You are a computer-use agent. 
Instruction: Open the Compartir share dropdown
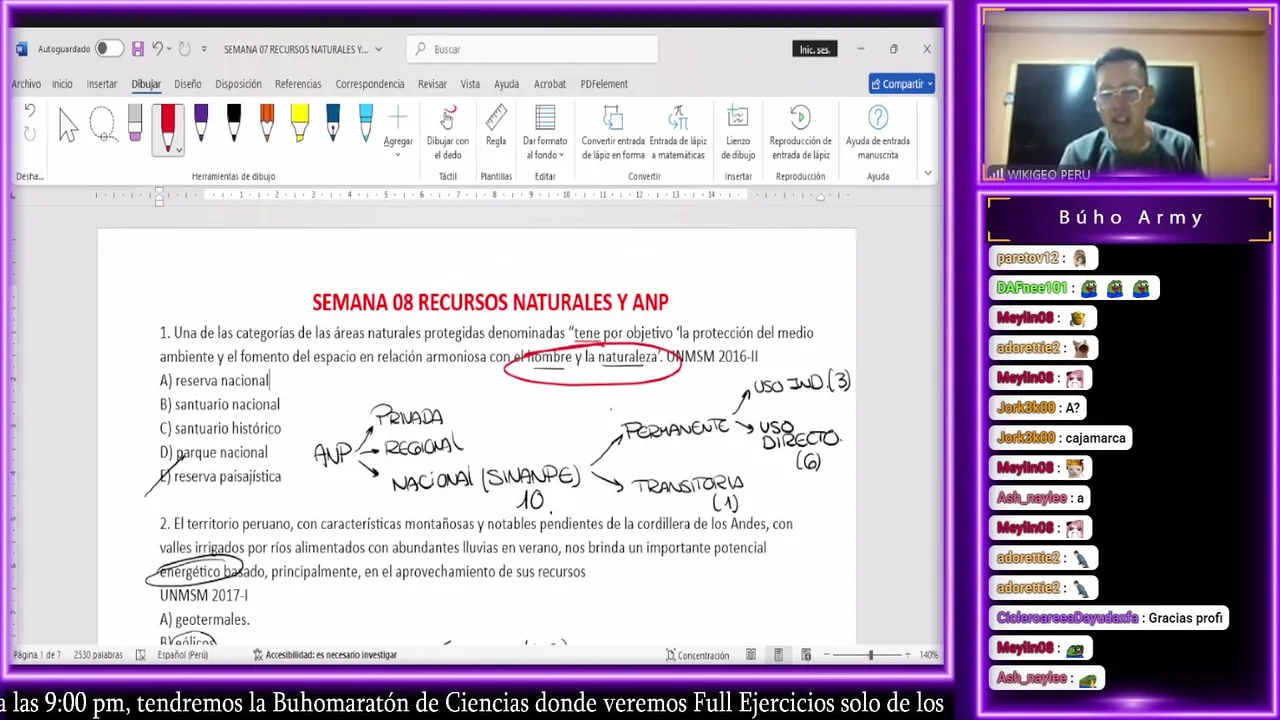(x=902, y=84)
